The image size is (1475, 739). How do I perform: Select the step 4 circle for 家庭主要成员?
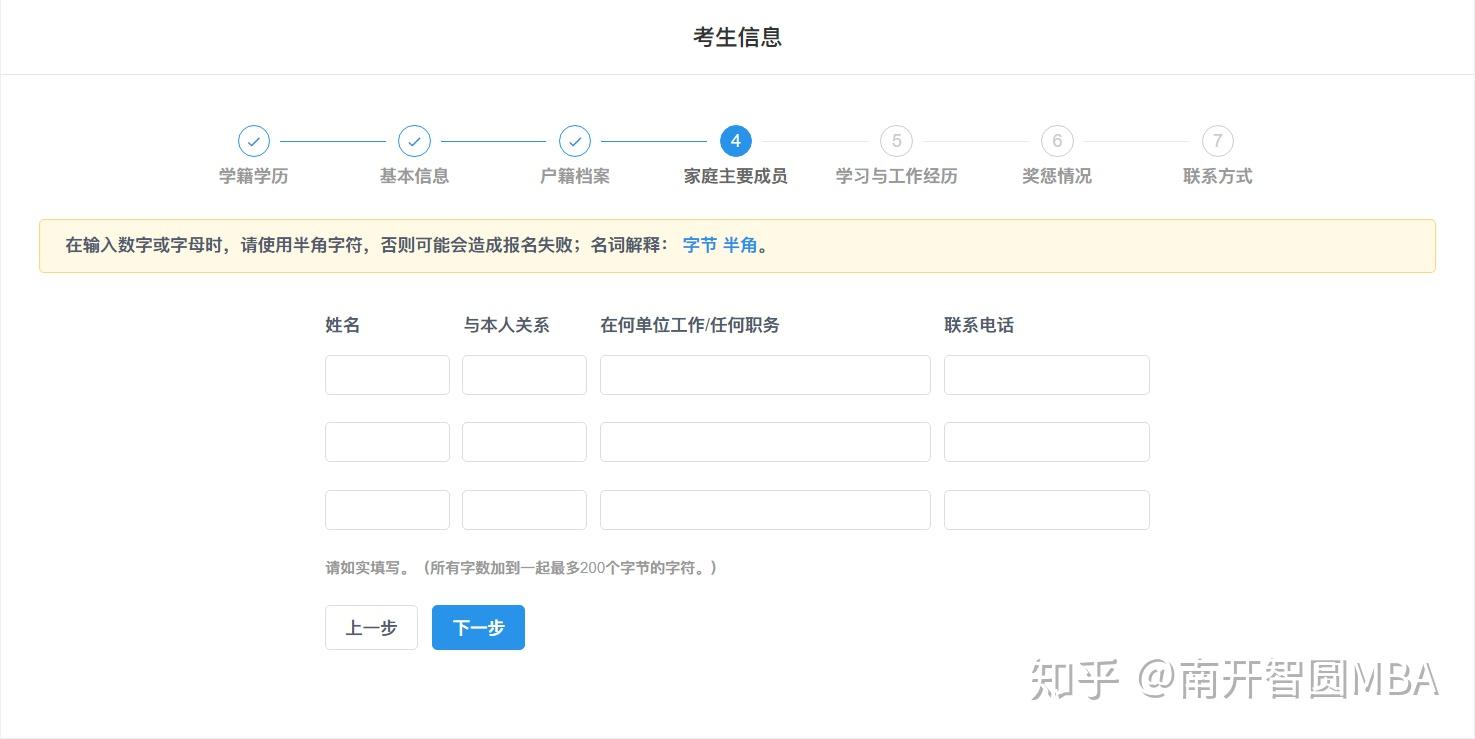coord(736,141)
